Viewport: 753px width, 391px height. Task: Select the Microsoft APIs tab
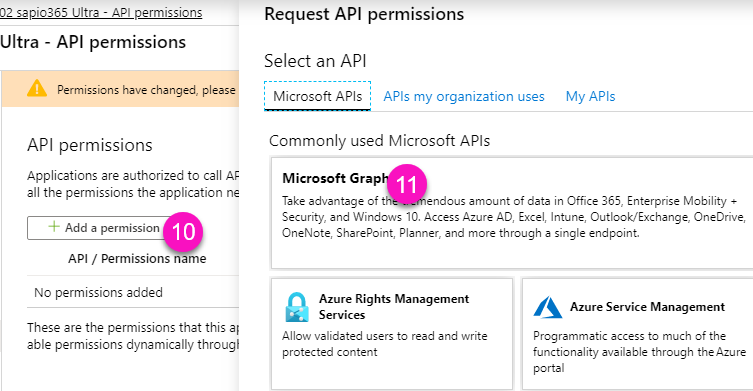click(x=317, y=96)
